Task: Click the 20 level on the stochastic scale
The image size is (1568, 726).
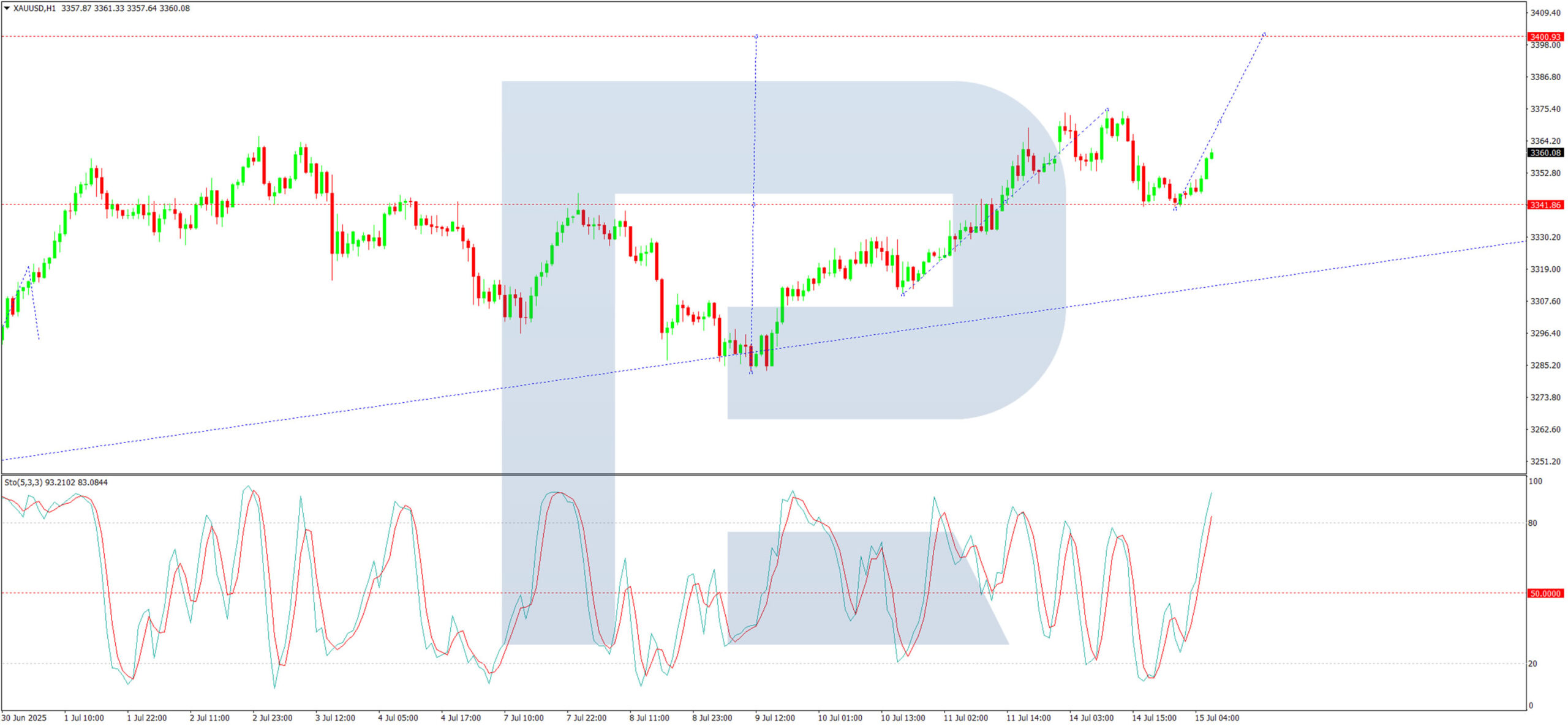Action: [1532, 664]
